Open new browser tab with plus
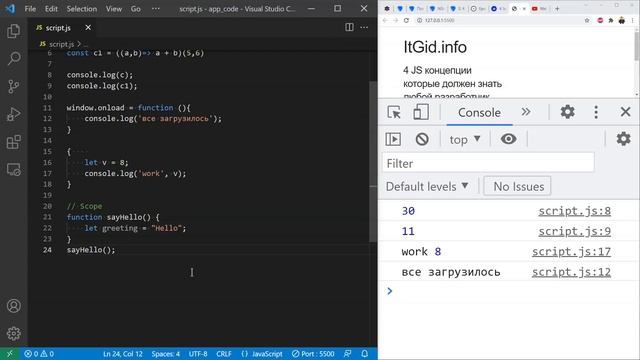Screen dimensions: 640x360 [x=557, y=8]
